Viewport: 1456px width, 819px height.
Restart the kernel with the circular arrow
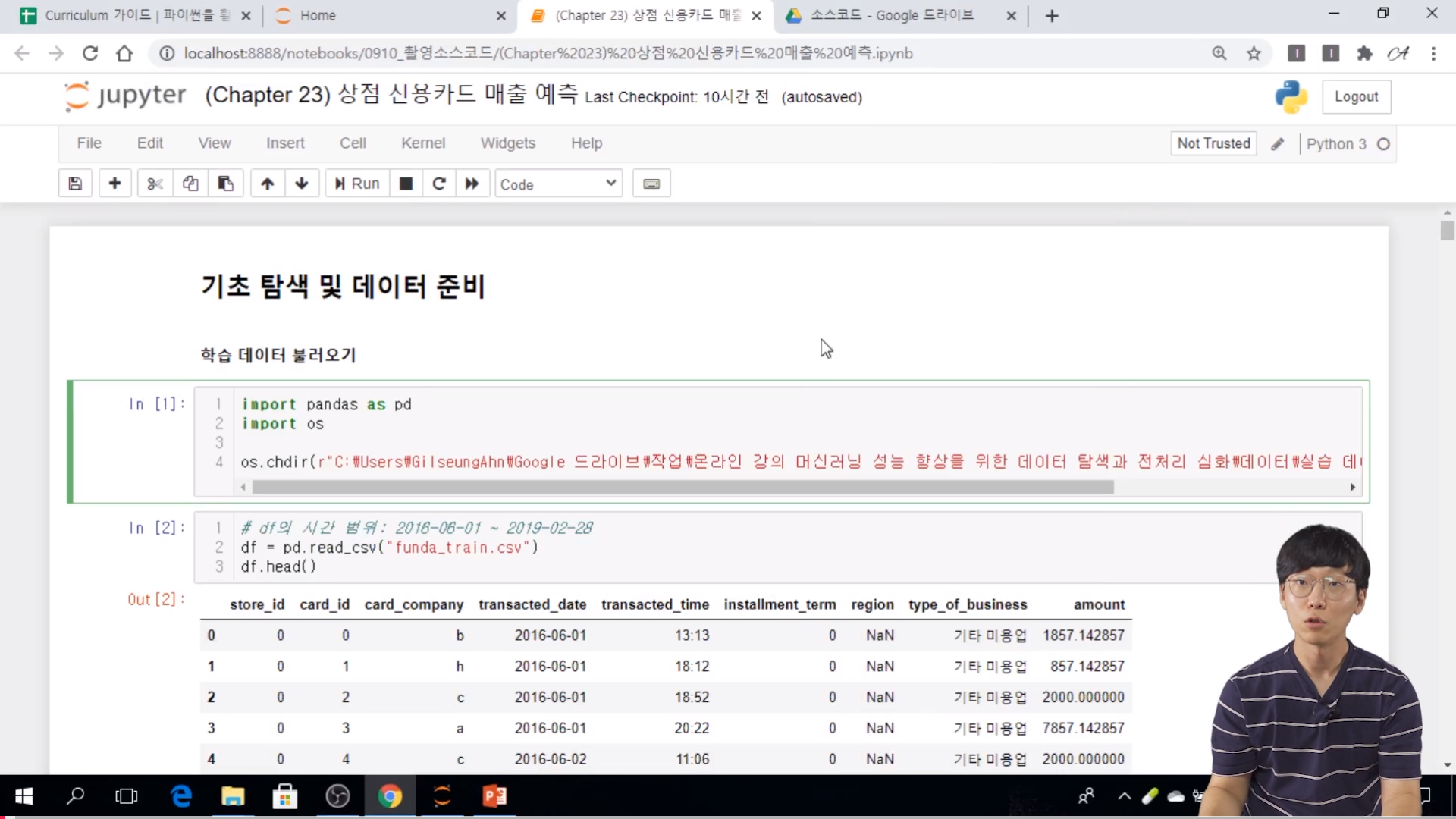439,184
